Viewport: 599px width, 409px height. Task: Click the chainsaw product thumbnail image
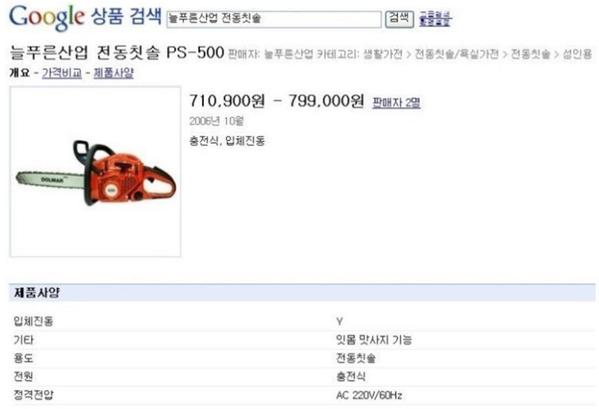click(x=95, y=171)
